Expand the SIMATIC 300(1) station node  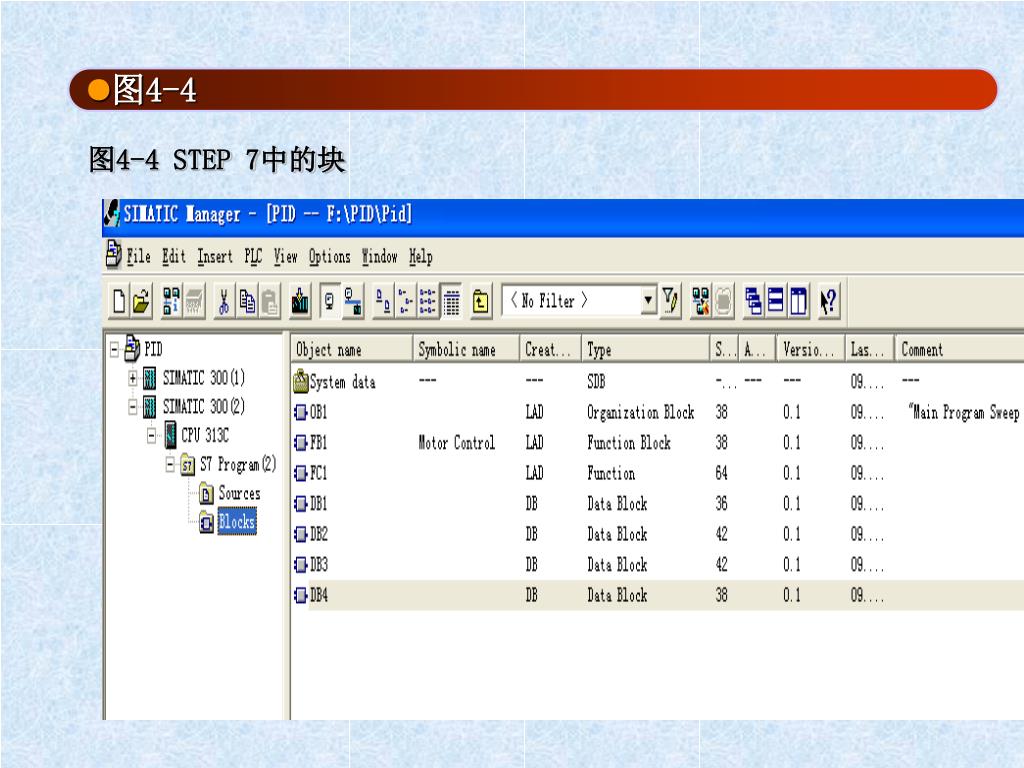(x=133, y=378)
